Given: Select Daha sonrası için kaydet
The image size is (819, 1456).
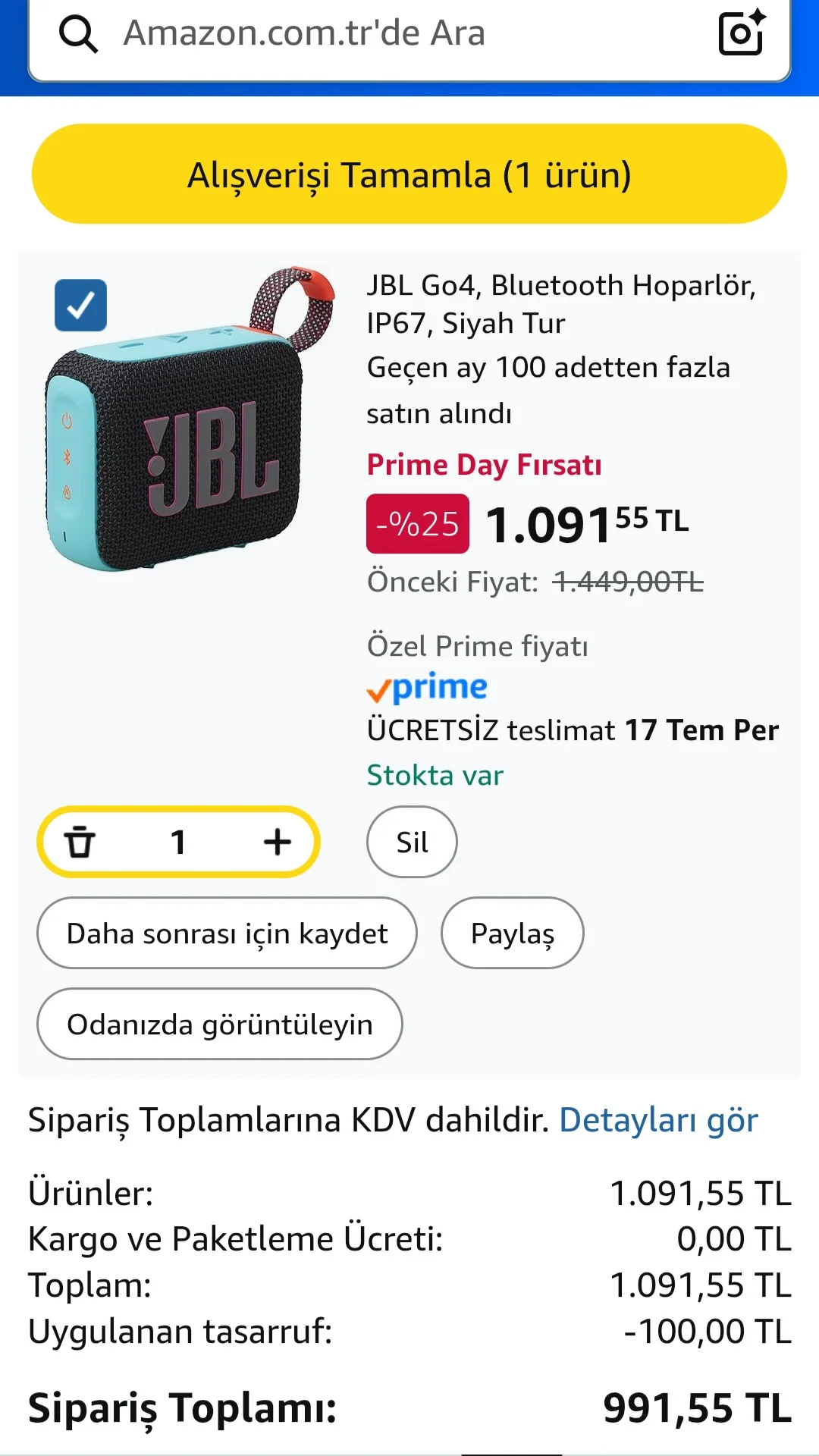Looking at the screenshot, I should click(x=227, y=934).
